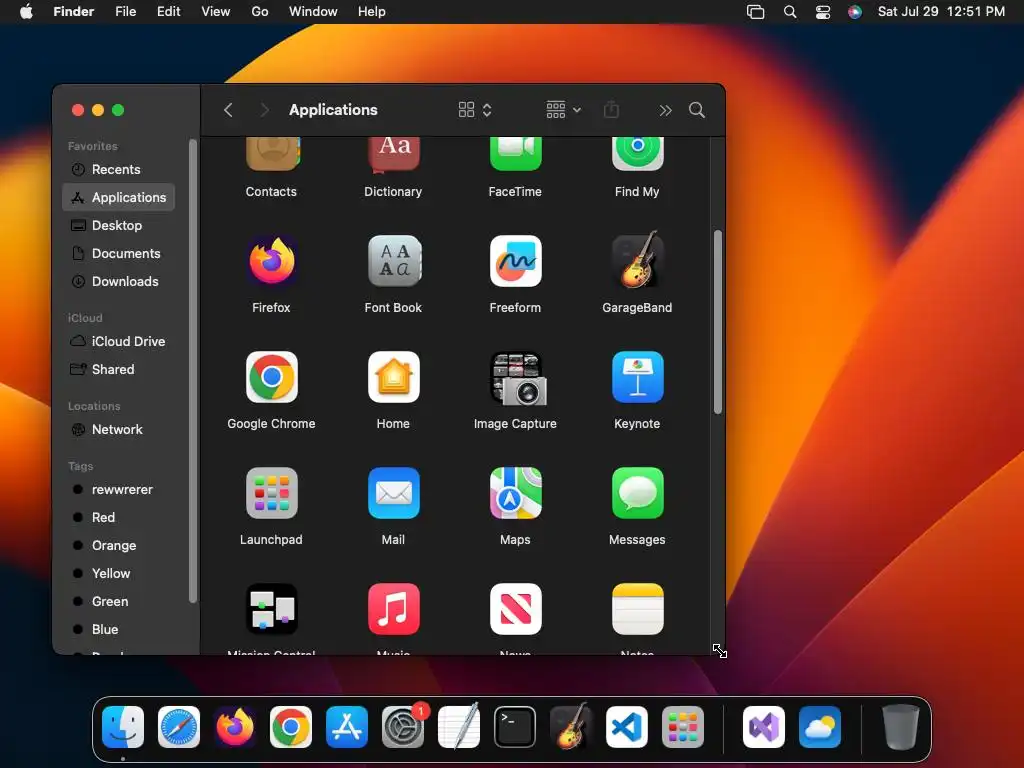
Task: Select the Font Book application icon
Action: tap(394, 261)
